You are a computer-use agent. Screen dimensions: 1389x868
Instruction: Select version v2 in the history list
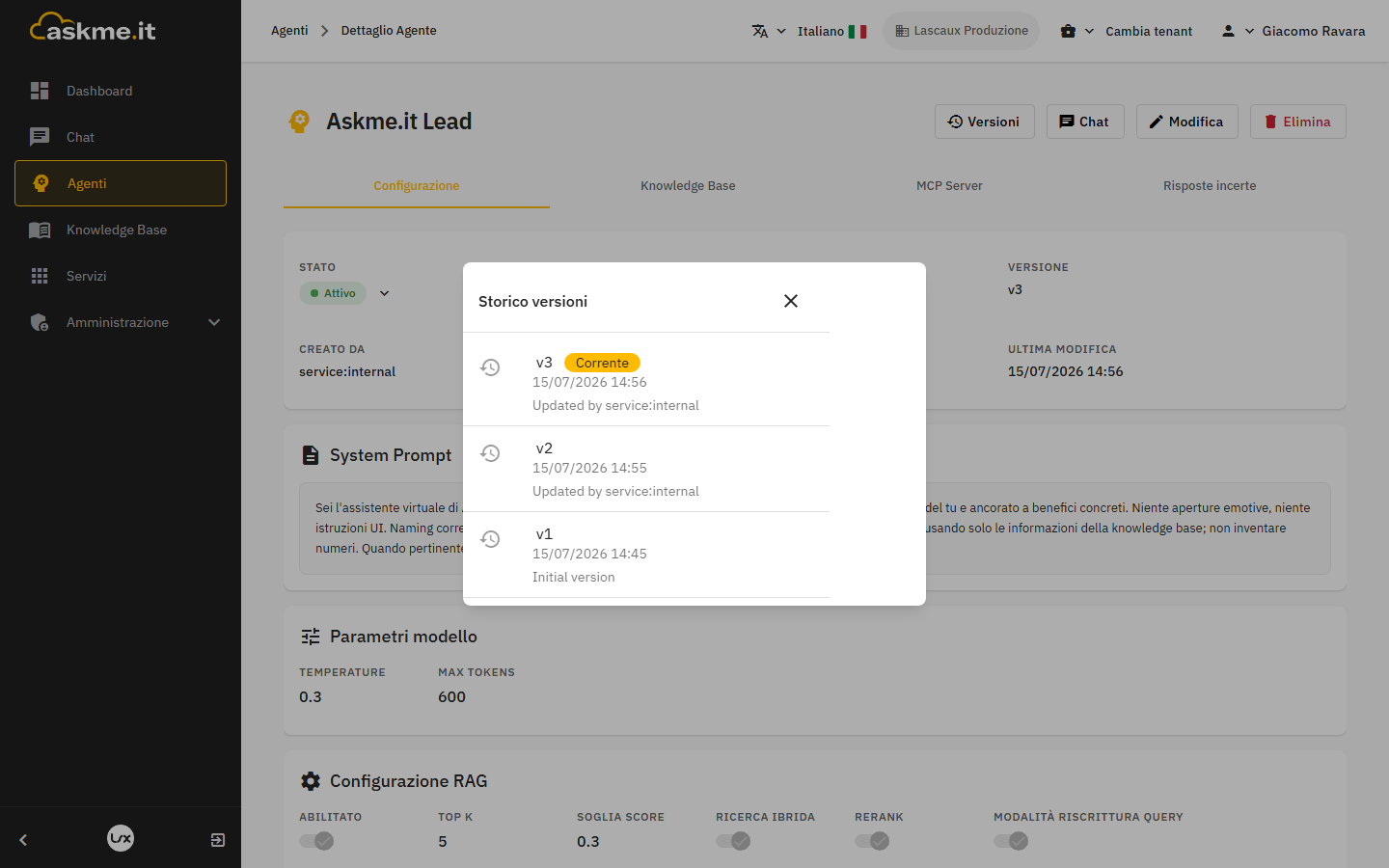pos(646,469)
